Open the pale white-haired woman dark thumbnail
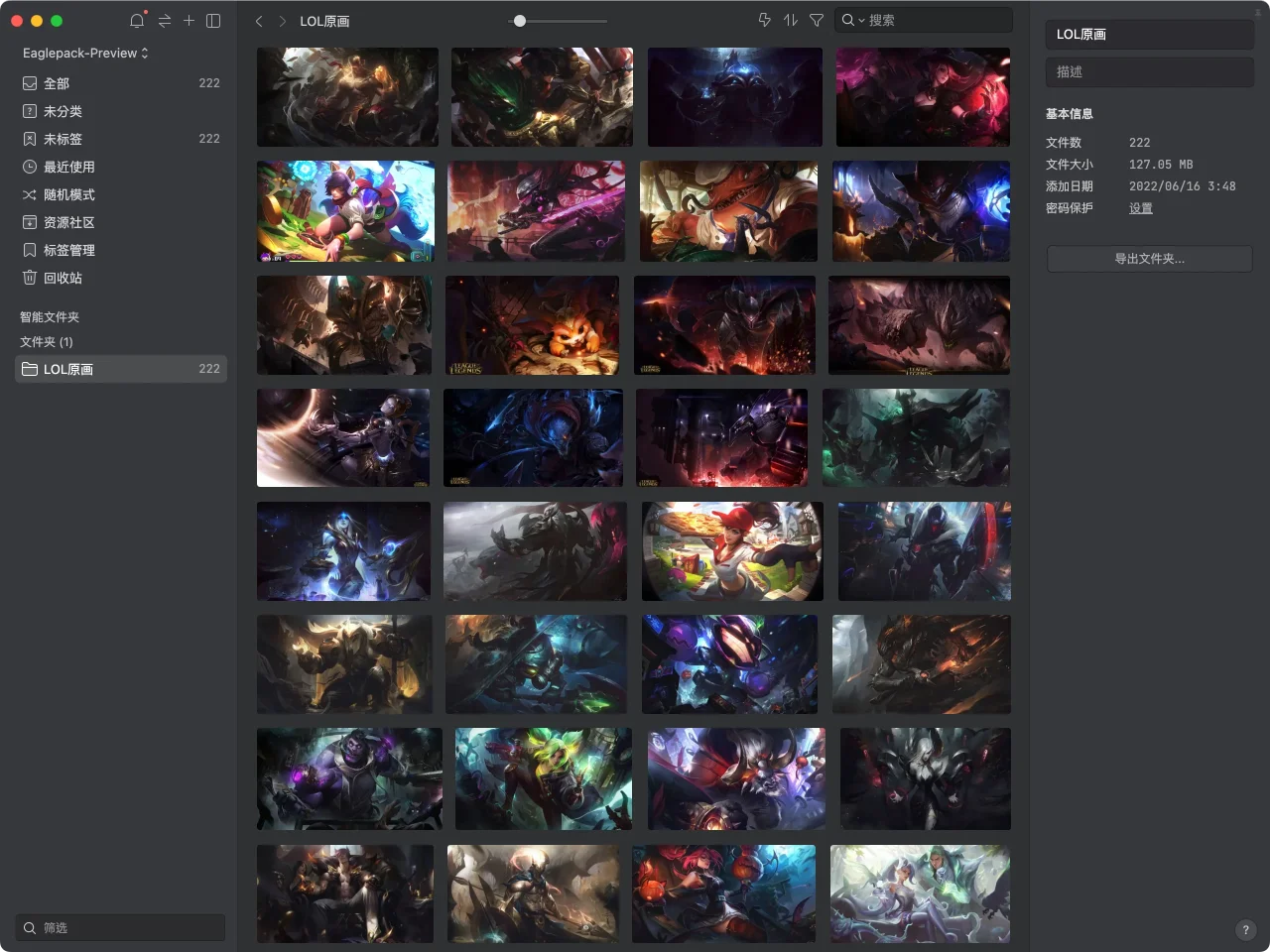 point(926,778)
